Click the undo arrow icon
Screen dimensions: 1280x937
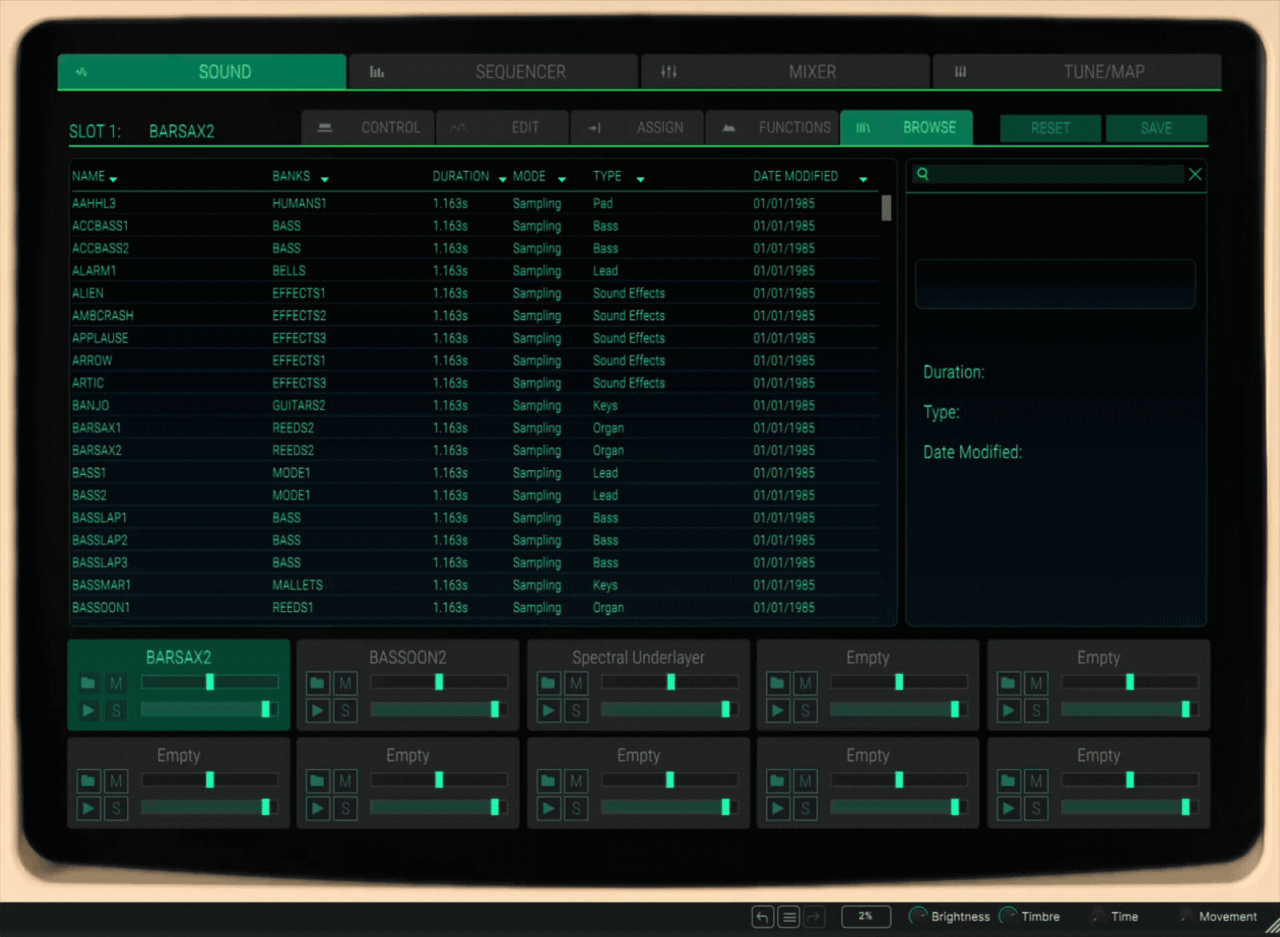763,916
